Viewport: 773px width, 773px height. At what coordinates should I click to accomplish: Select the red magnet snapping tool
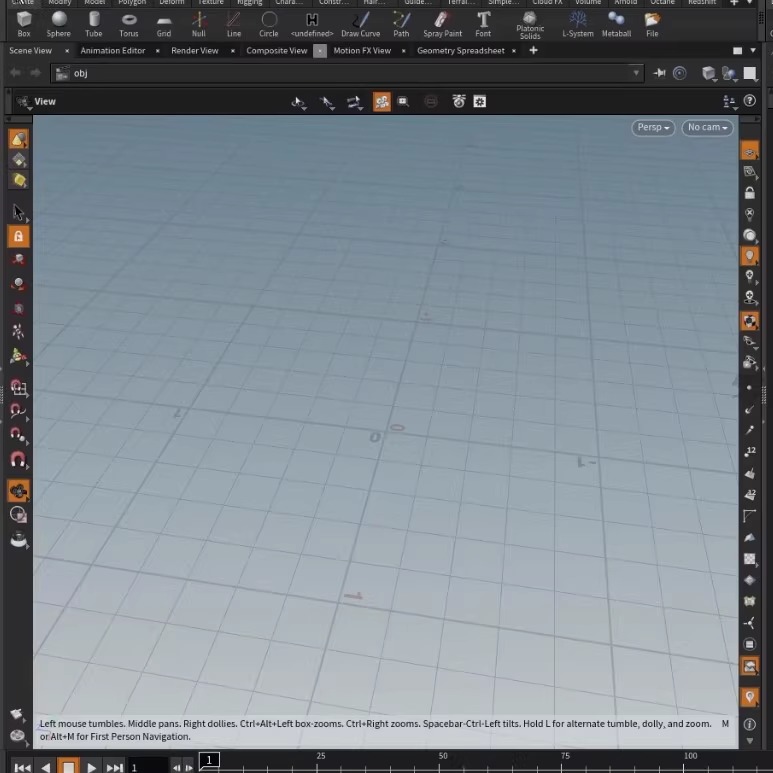(x=18, y=459)
